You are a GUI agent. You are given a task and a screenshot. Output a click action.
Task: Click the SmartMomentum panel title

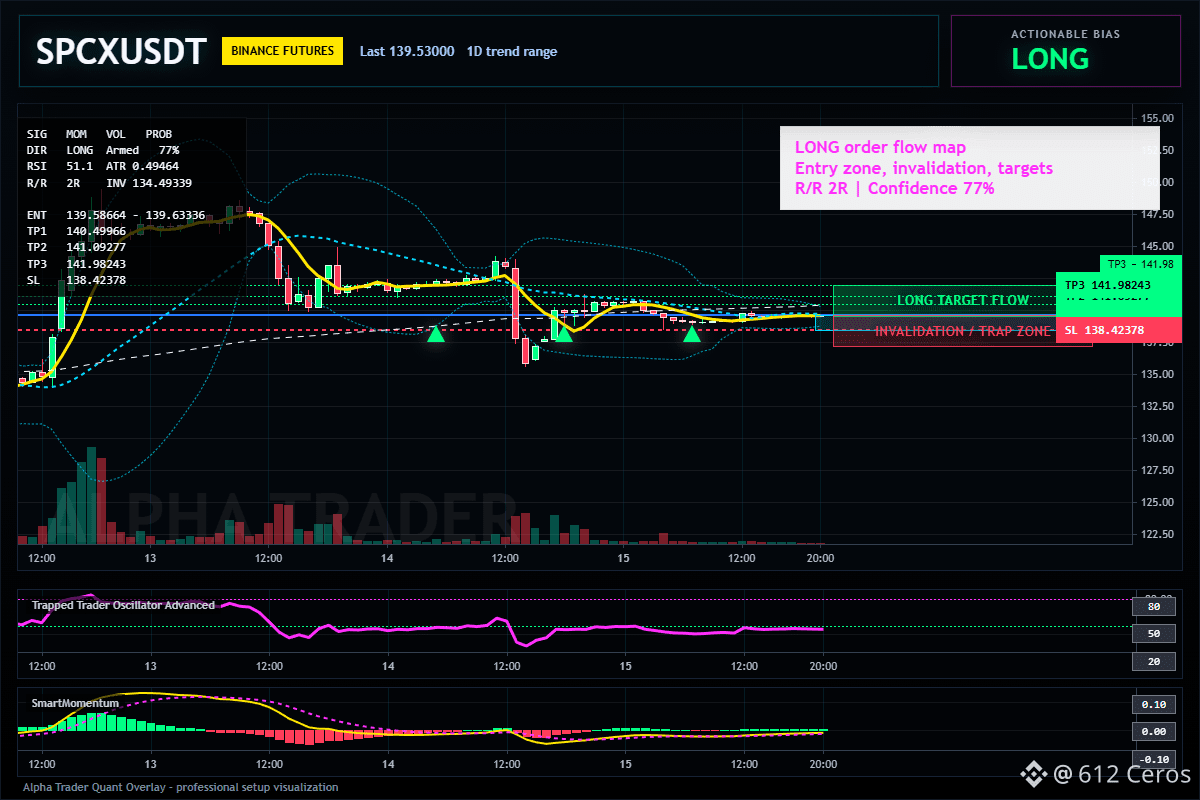[x=75, y=703]
